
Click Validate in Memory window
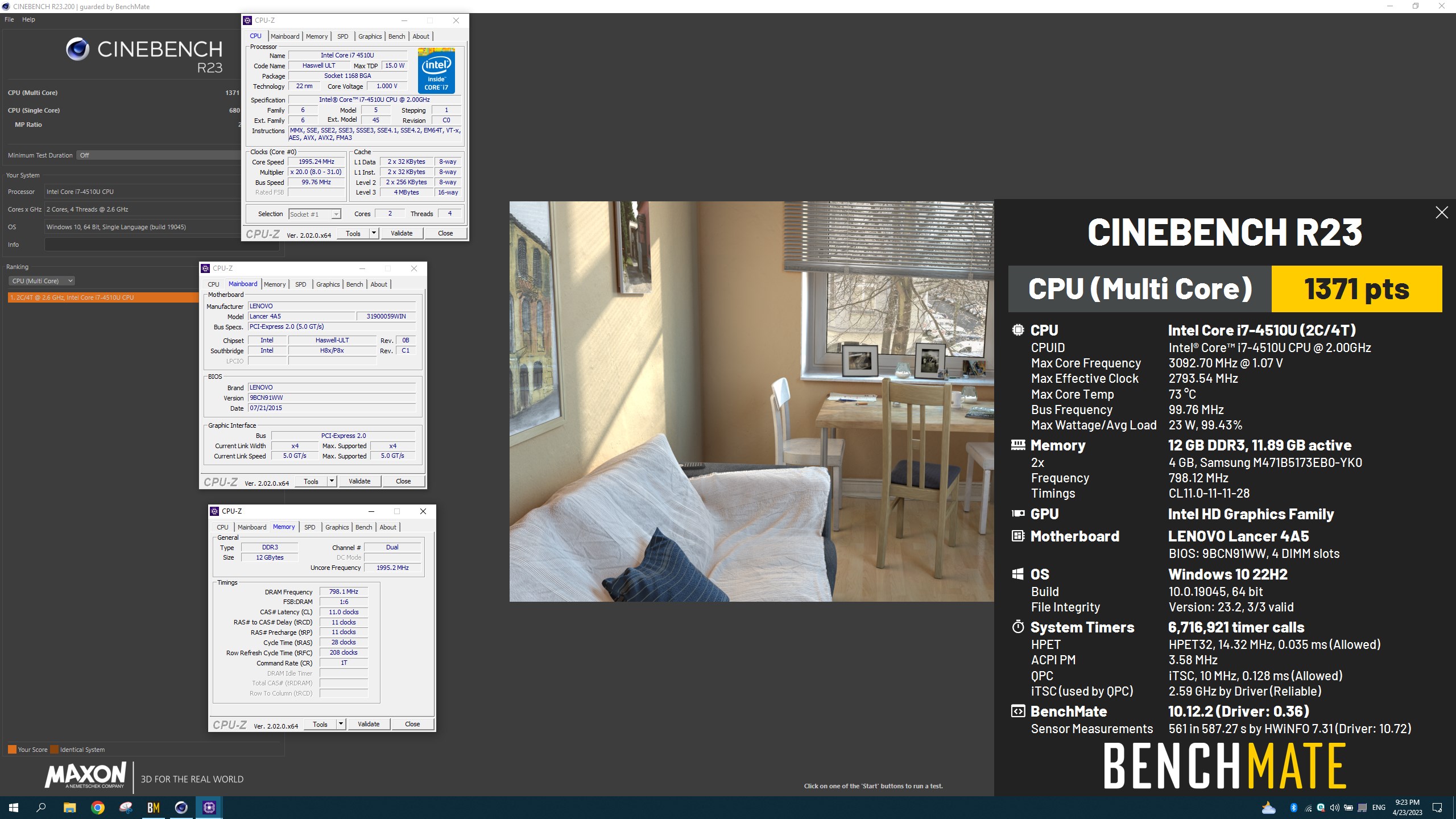(369, 724)
